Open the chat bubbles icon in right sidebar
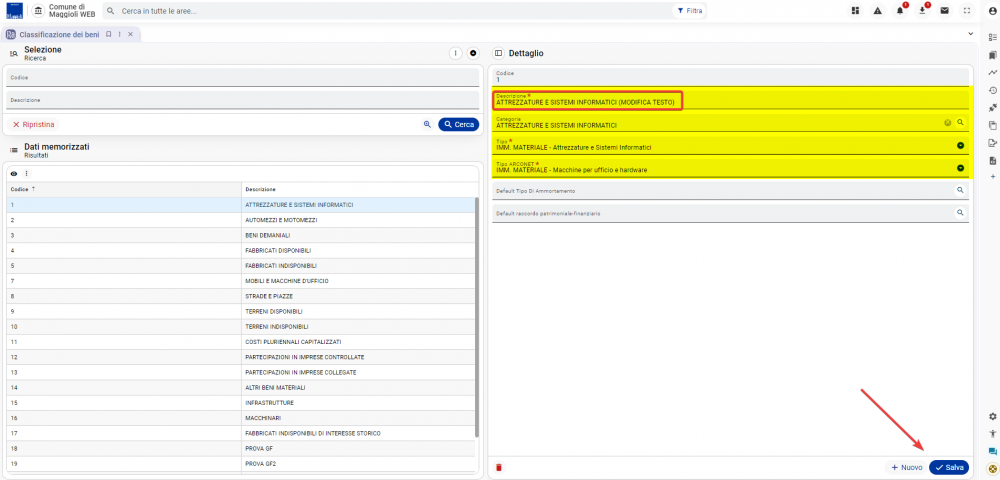This screenshot has height=480, width=1000. (x=992, y=451)
